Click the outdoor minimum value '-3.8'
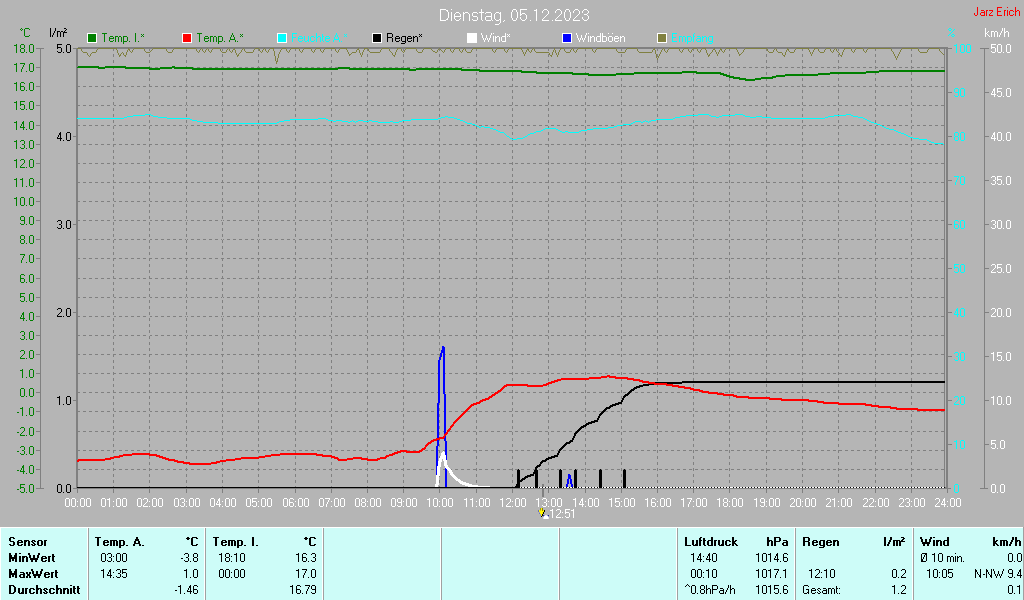 click(x=189, y=558)
